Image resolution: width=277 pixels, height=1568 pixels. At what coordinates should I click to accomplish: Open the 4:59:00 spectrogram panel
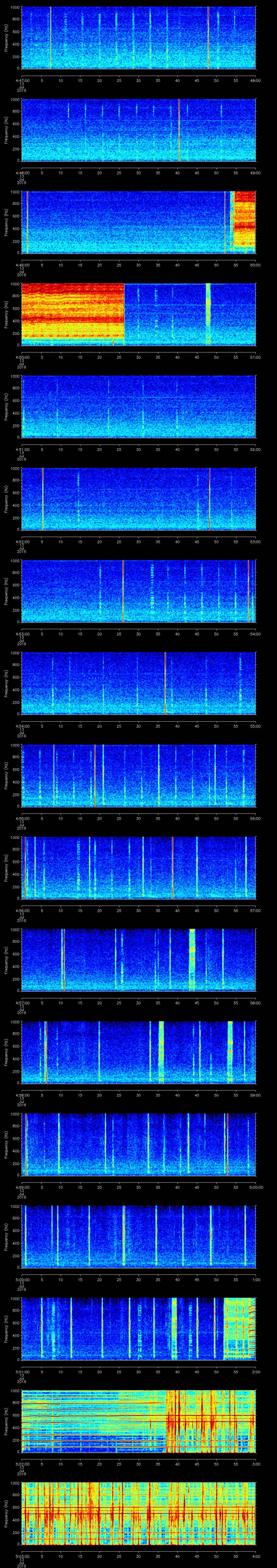click(139, 1144)
